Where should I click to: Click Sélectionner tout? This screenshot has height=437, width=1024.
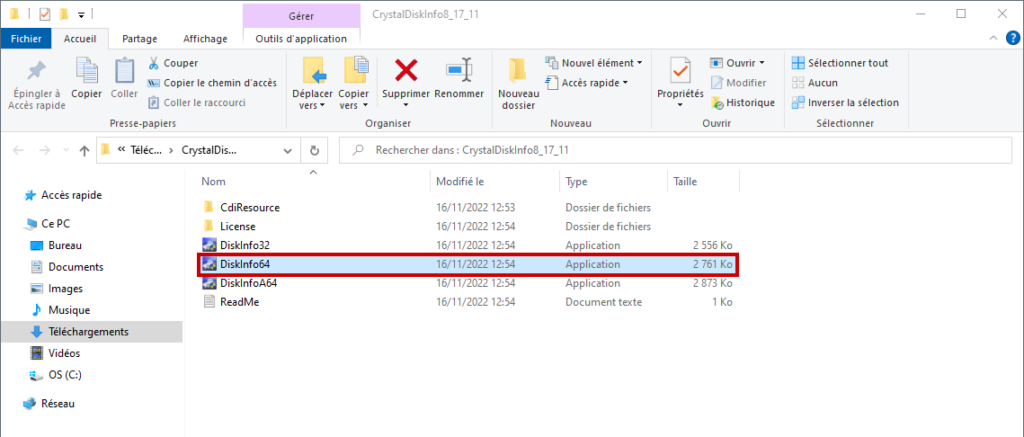(x=840, y=63)
